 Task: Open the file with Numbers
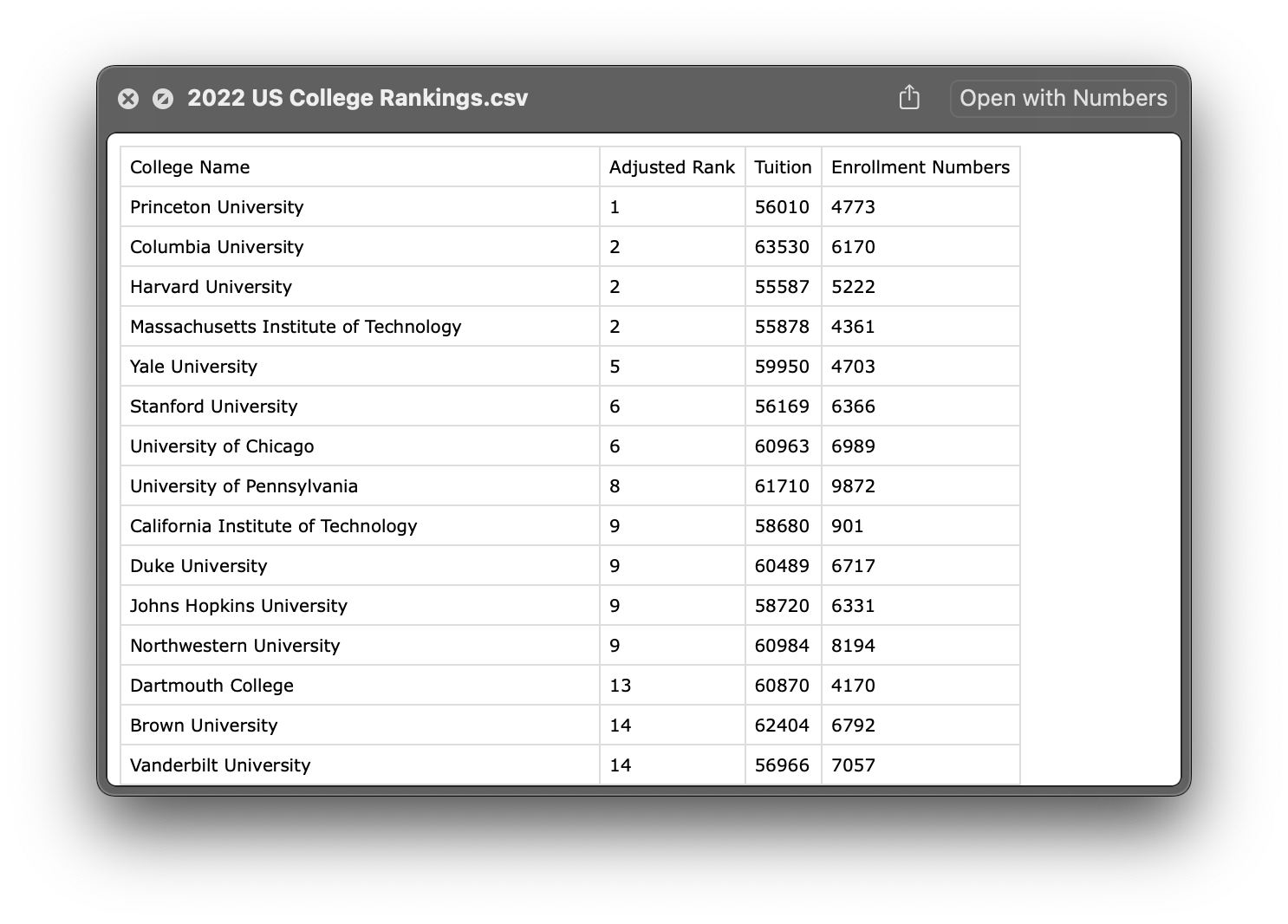tap(1063, 98)
